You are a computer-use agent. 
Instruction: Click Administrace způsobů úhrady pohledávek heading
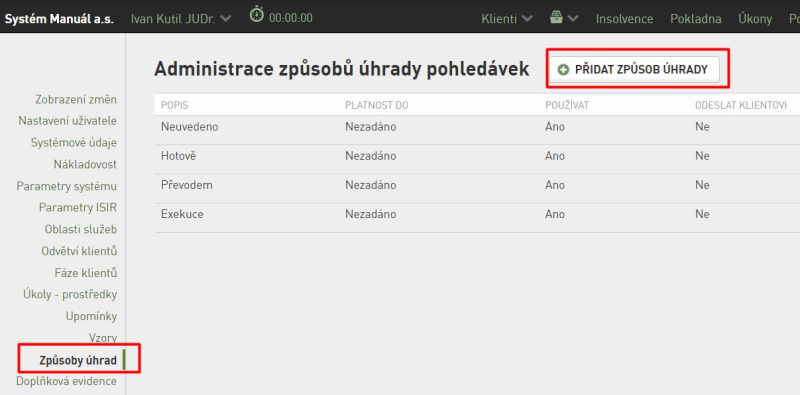coord(342,69)
